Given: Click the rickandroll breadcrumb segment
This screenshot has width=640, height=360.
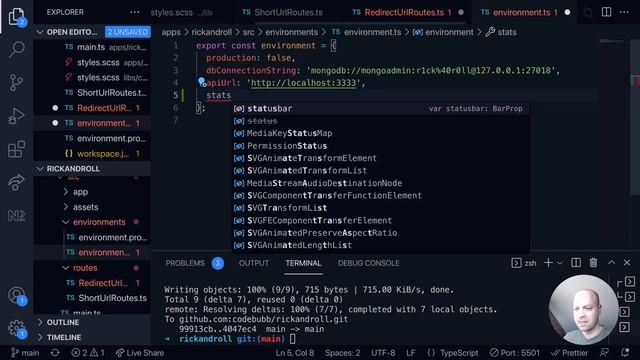Looking at the screenshot, I should pyautogui.click(x=211, y=32).
